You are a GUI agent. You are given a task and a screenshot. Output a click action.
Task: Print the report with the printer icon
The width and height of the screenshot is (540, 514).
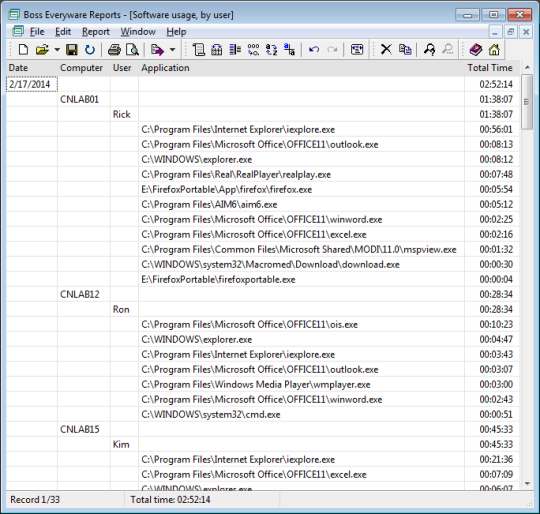114,50
